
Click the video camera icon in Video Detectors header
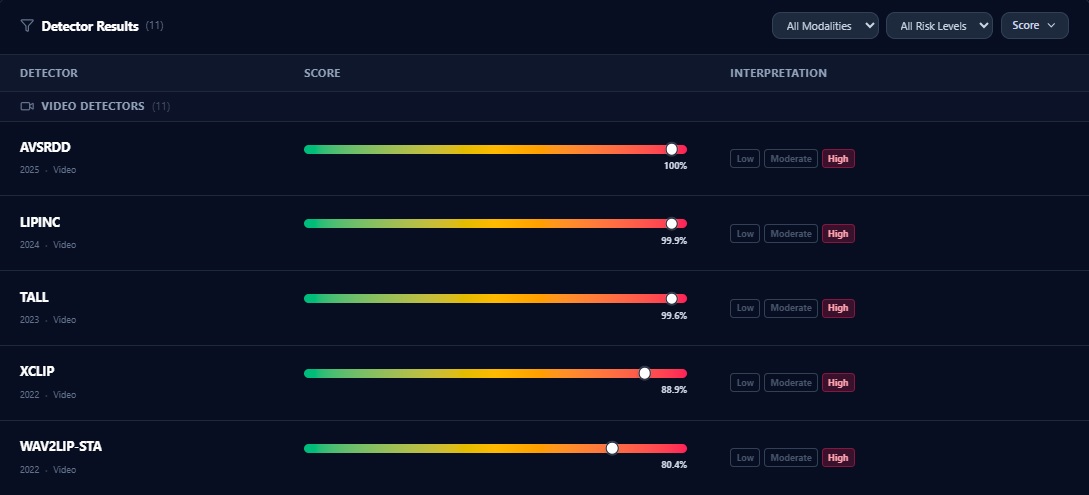(x=27, y=106)
